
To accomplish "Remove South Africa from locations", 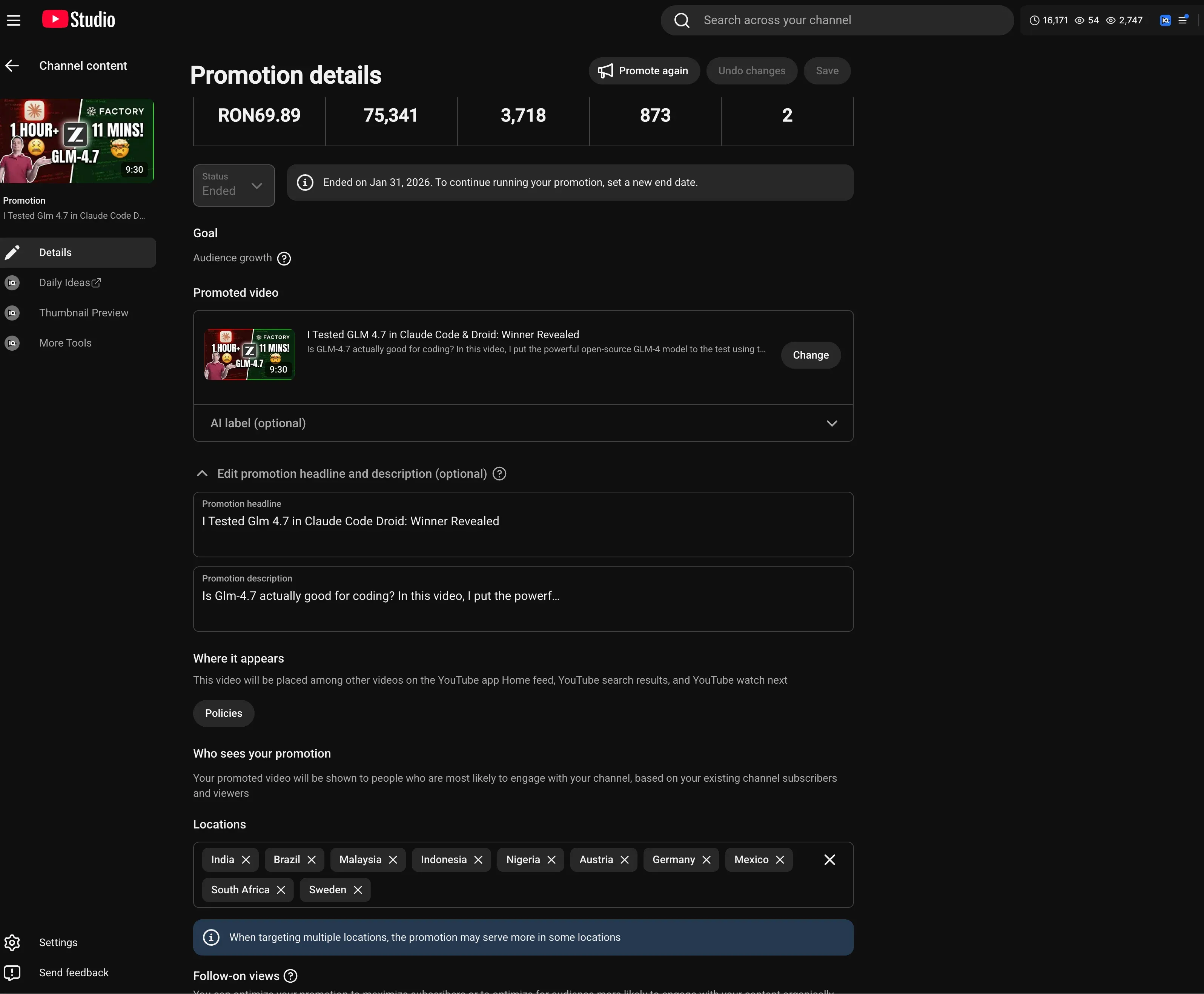I will (x=281, y=890).
